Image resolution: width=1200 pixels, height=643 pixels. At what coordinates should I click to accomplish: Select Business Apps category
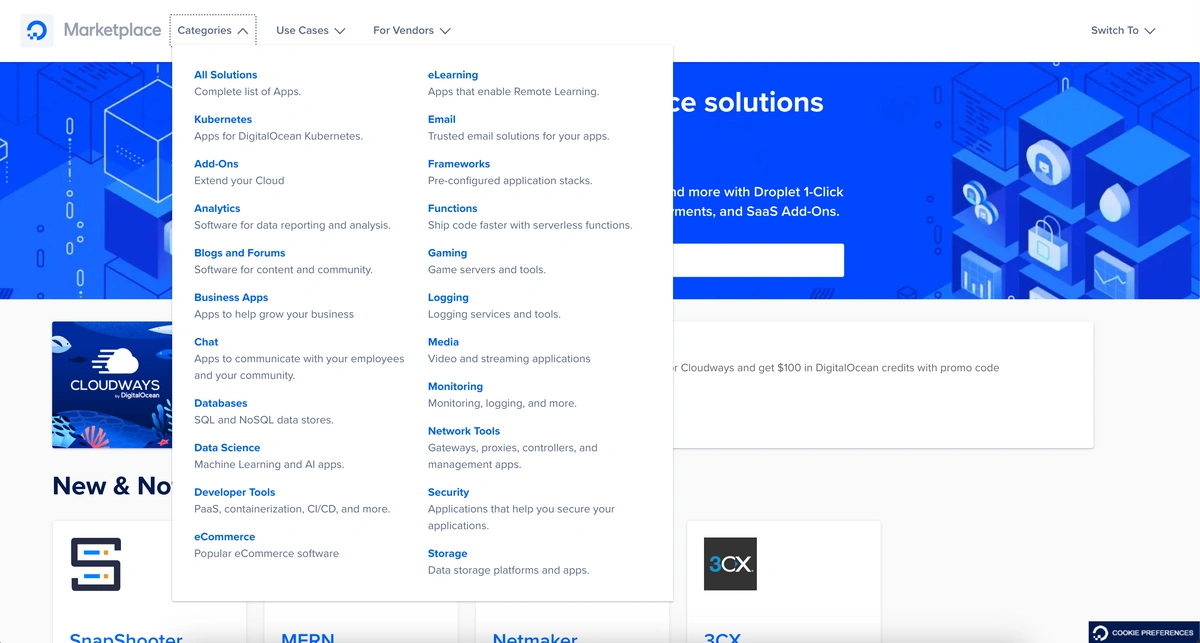pyautogui.click(x=231, y=297)
